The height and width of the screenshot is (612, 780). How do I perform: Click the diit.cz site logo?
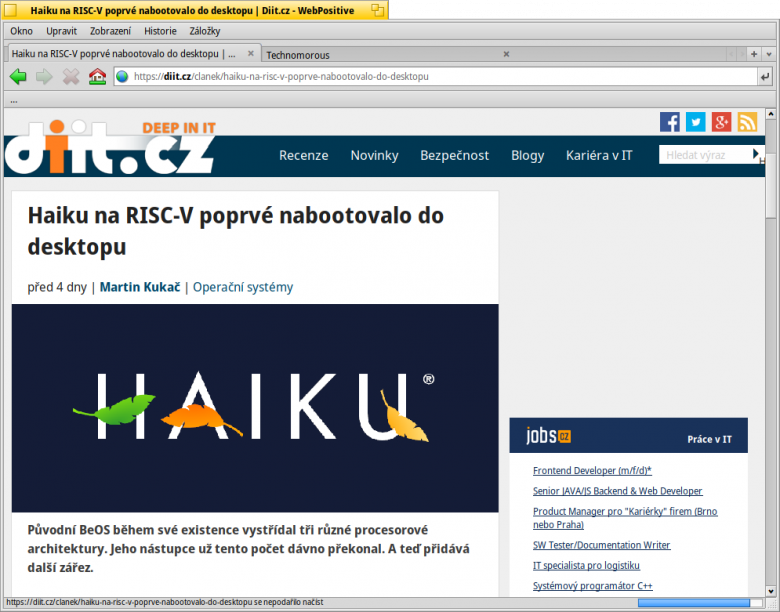pos(109,147)
